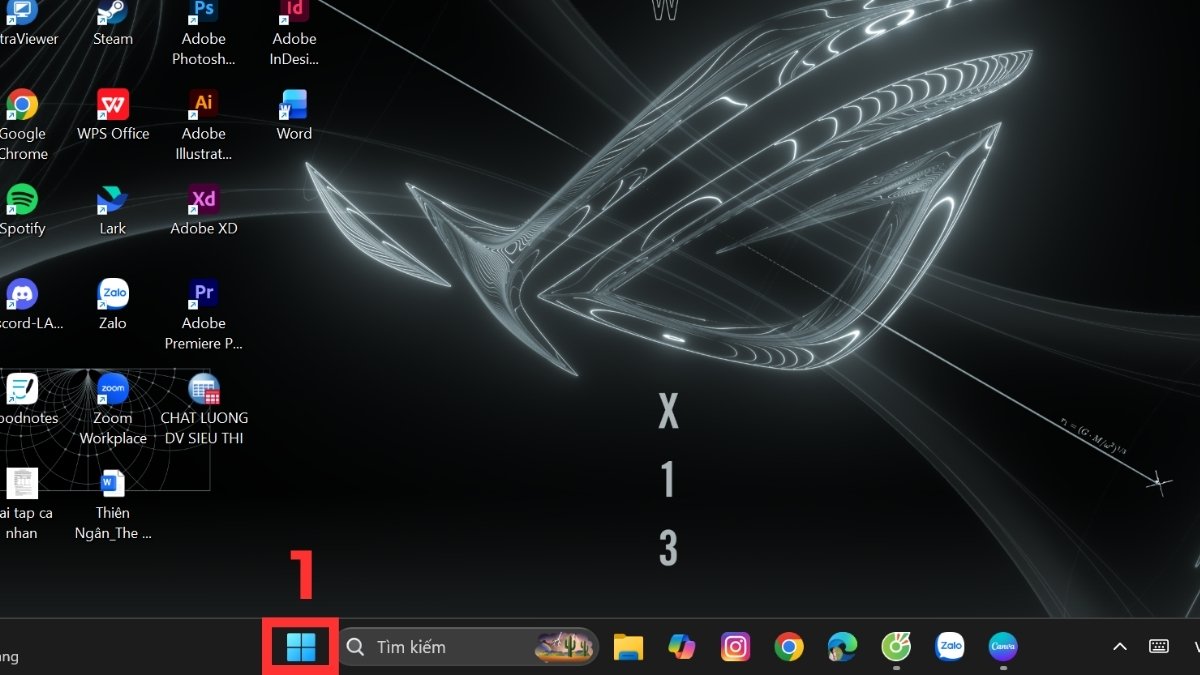The image size is (1200, 675).
Task: Open Canva from the taskbar
Action: coord(1003,647)
